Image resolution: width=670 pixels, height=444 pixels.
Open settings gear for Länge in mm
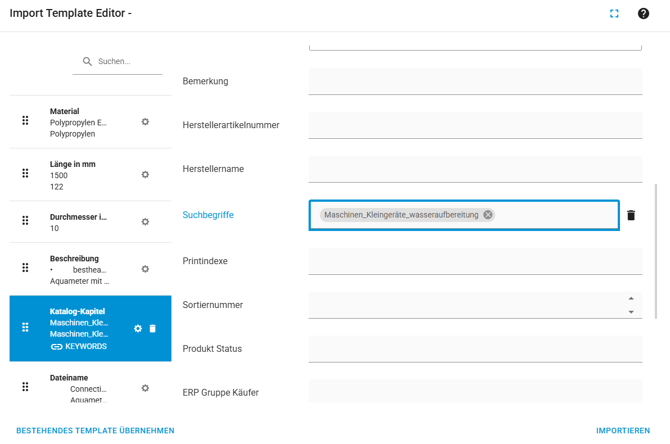click(x=145, y=175)
